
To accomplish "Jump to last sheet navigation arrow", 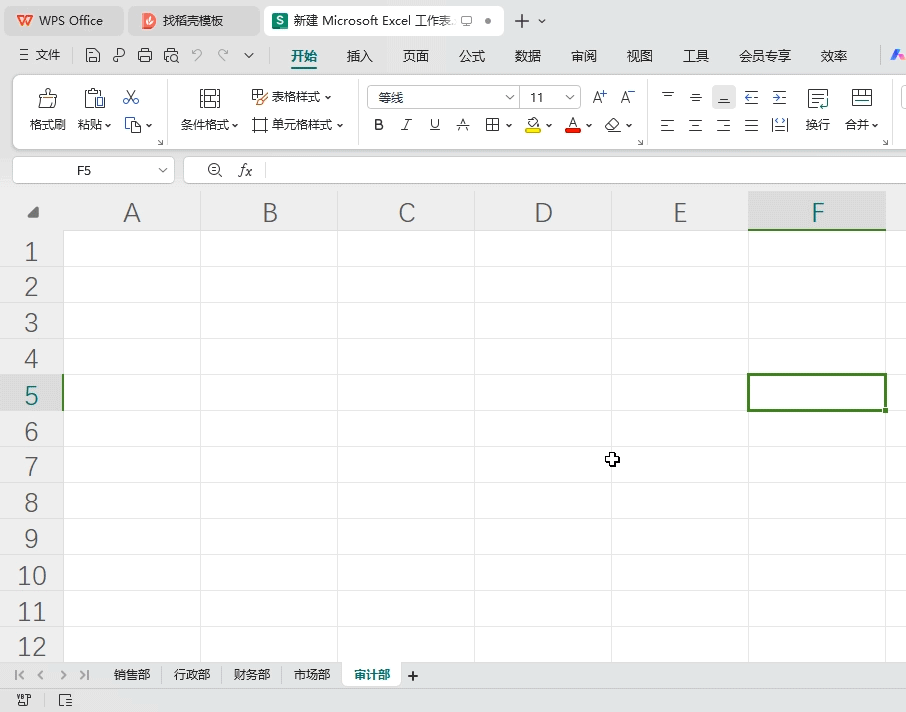I will click(84, 674).
